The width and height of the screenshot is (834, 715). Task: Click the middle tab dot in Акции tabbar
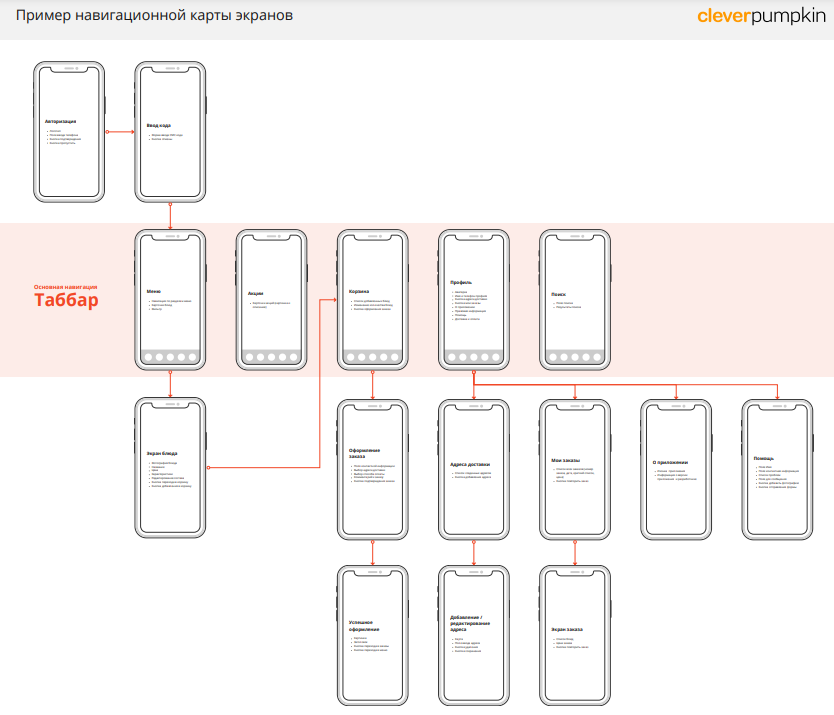pyautogui.click(x=271, y=357)
